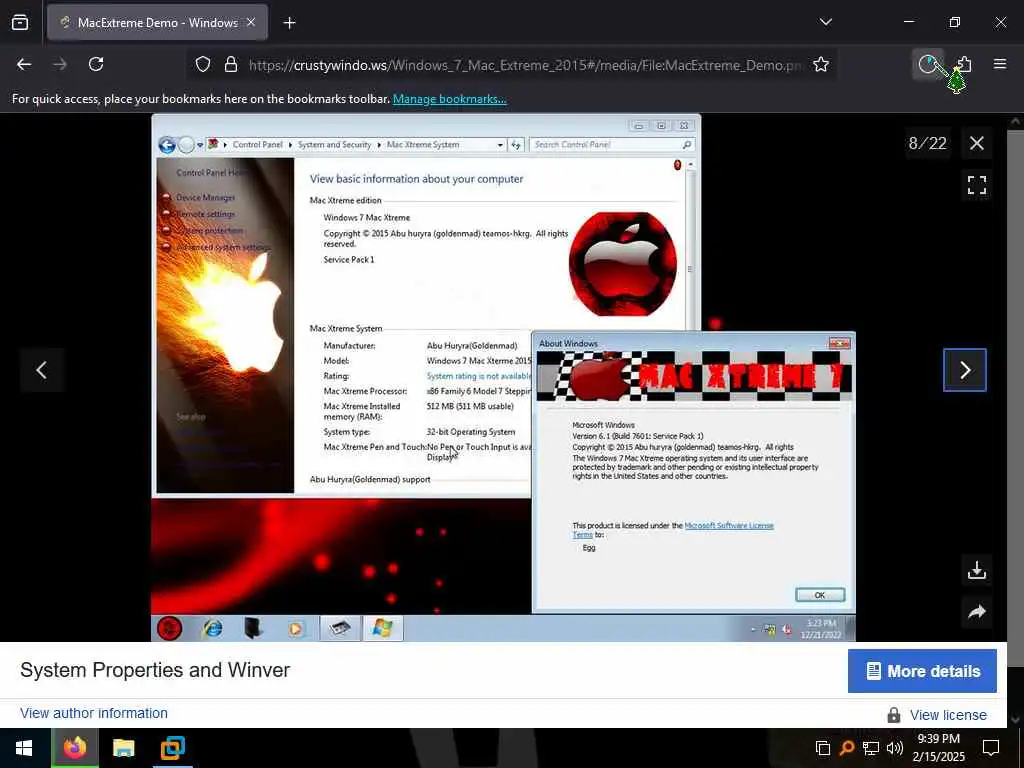Open the volume speaker tray icon
Screen dimensions: 1024x768
coord(894,748)
